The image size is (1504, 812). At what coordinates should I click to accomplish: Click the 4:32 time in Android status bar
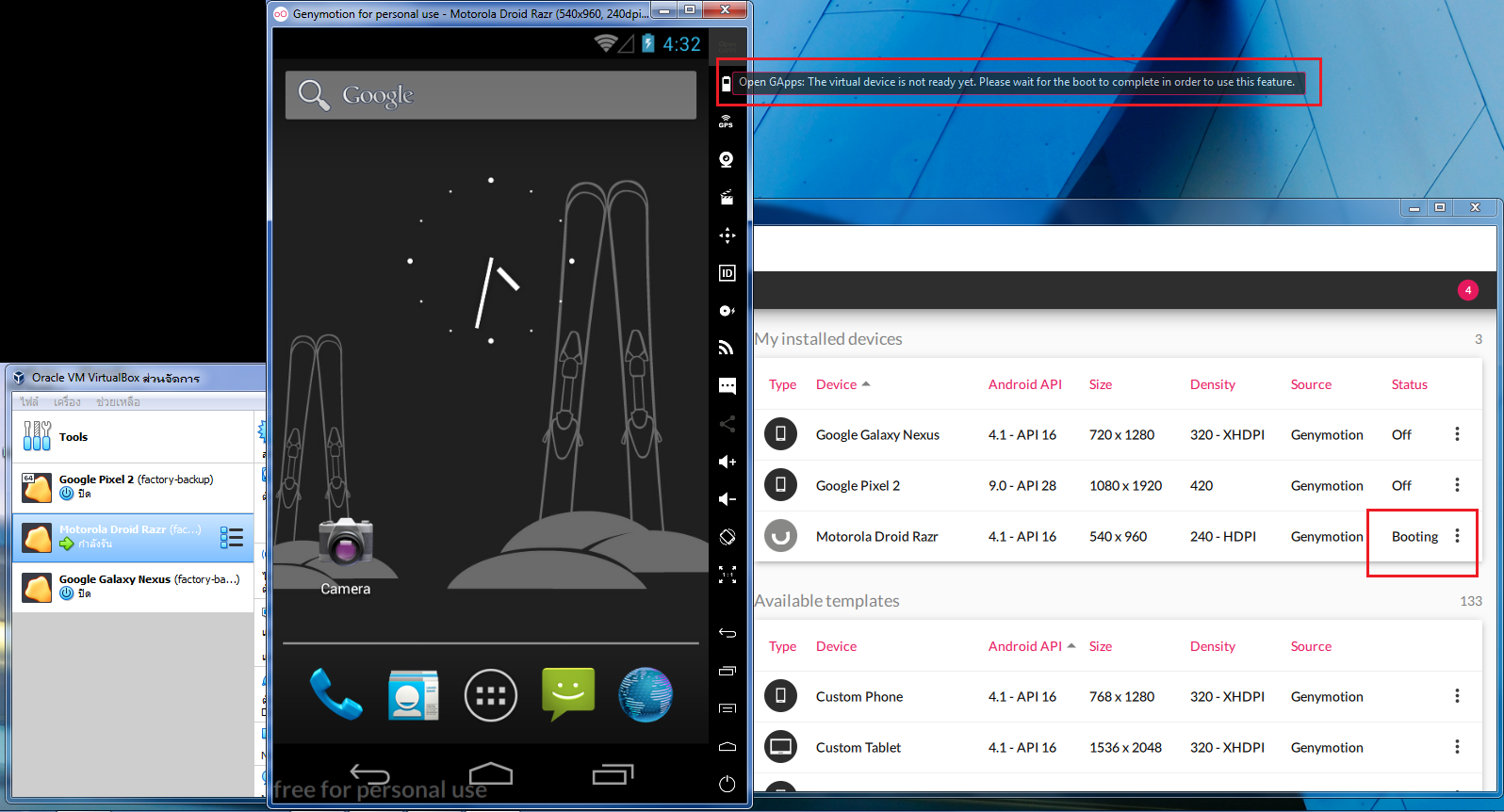681,44
